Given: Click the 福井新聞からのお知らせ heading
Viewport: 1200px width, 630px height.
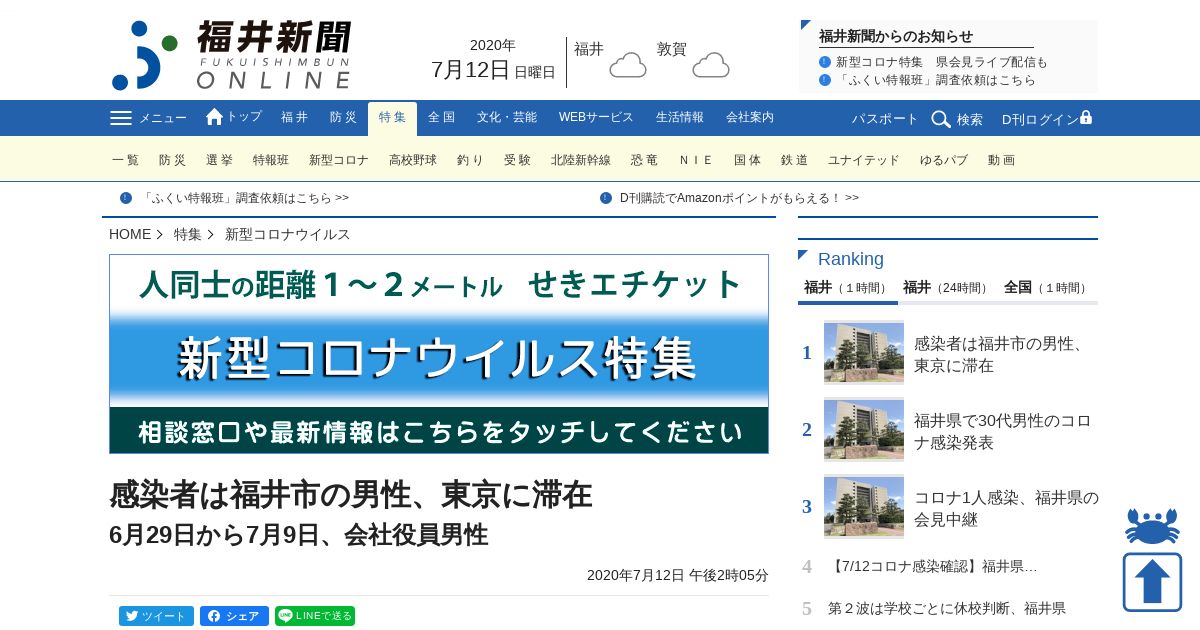Looking at the screenshot, I should [x=896, y=36].
